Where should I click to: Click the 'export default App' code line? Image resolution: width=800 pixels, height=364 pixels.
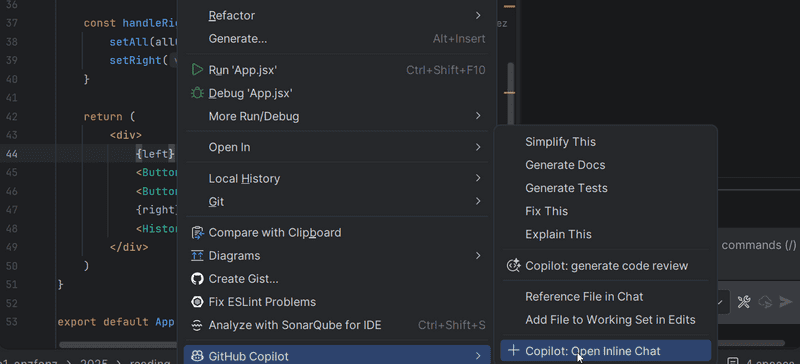116,322
